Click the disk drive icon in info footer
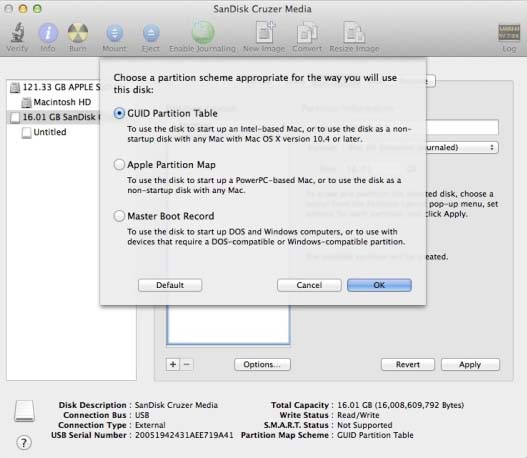 (24, 411)
